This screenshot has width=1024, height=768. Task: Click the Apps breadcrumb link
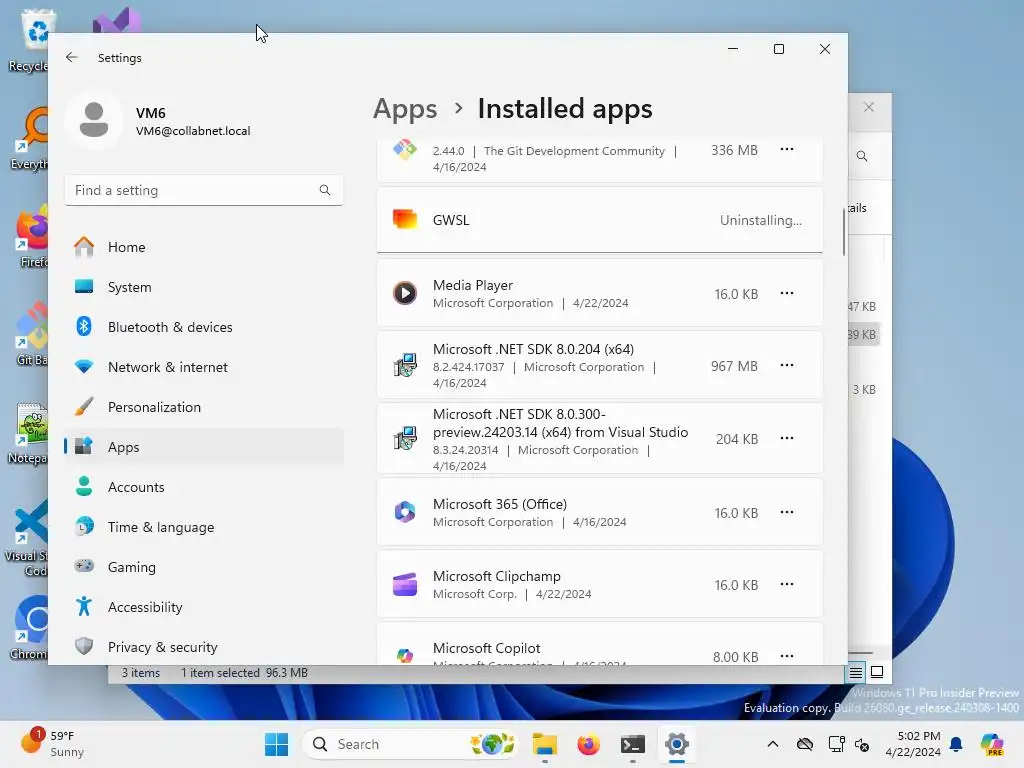click(405, 108)
